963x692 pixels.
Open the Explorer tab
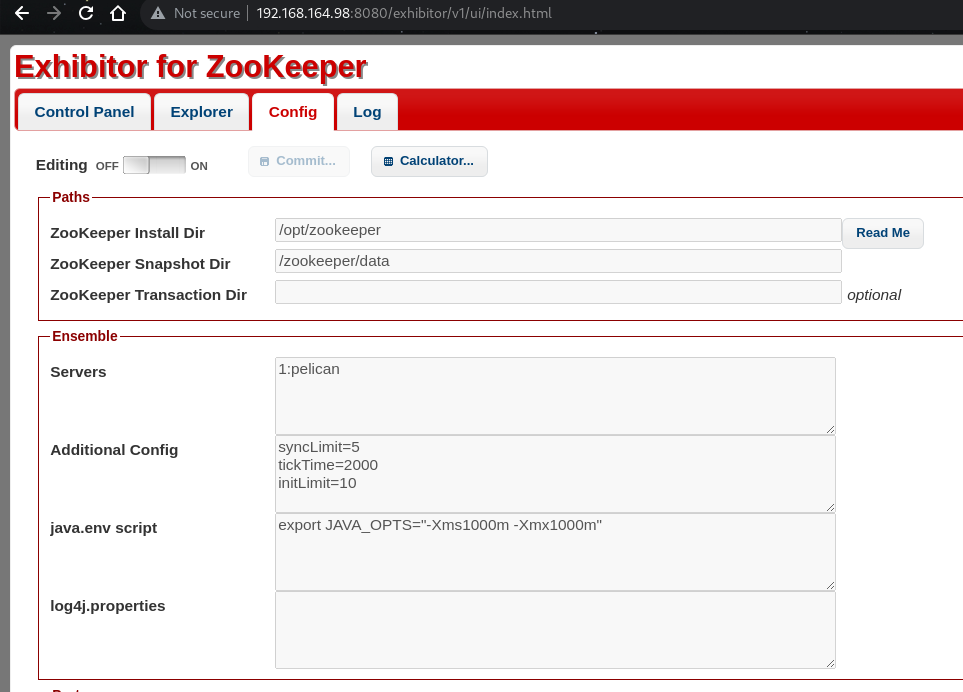click(x=201, y=112)
